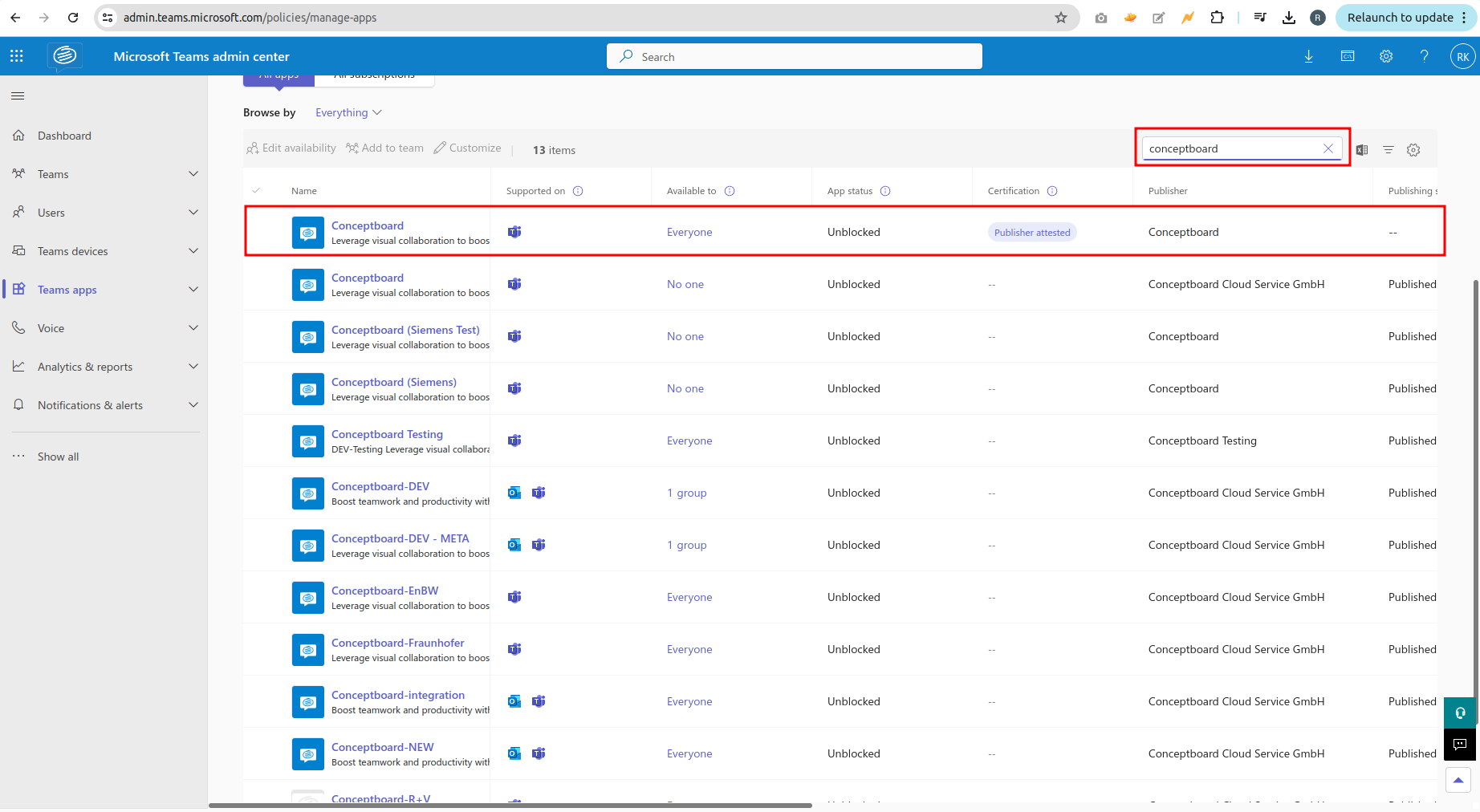Open Conceptboard-integration app link
Screen dimensions: 1480x812
click(x=397, y=695)
